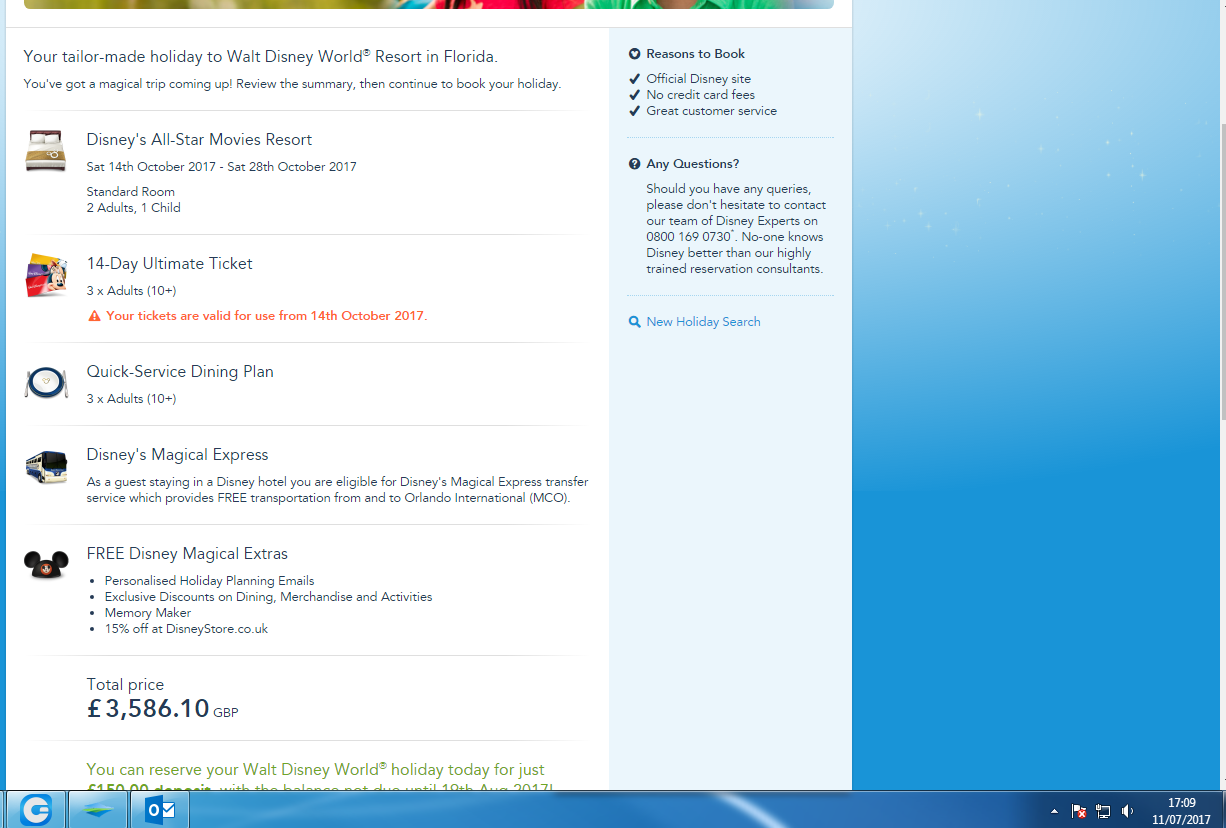Click Disney's All-Star Movies Resort heading
Viewport: 1226px width, 828px height.
(x=199, y=140)
